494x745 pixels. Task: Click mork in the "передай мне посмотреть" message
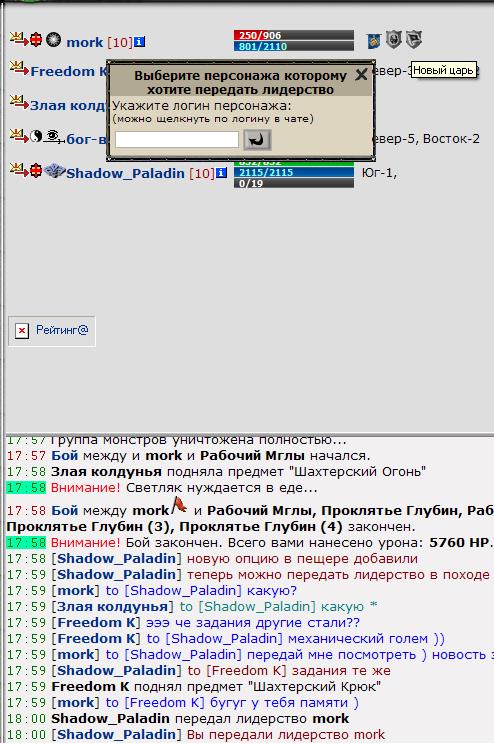pyautogui.click(x=76, y=655)
